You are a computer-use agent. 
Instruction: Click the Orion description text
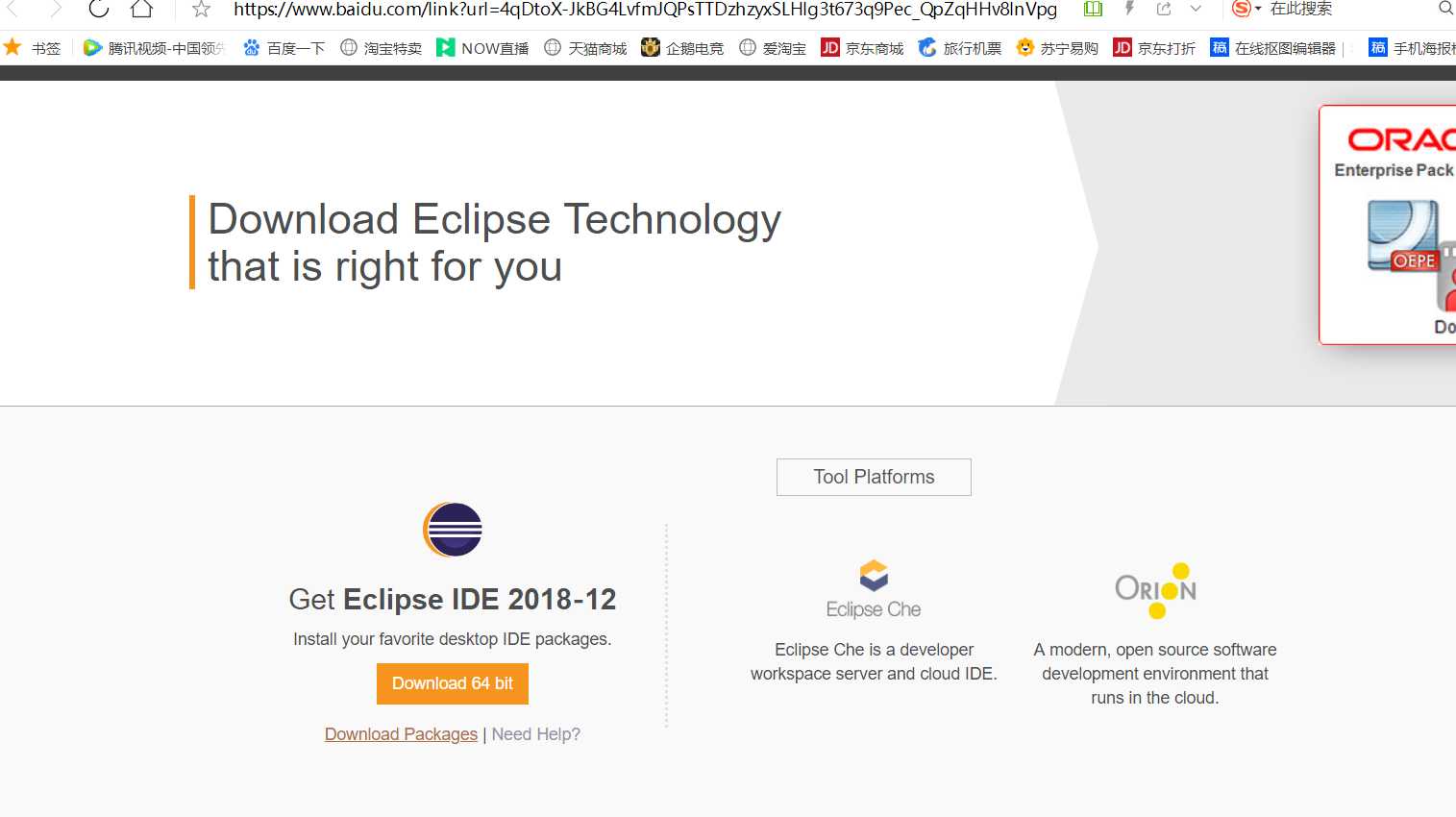coord(1155,674)
